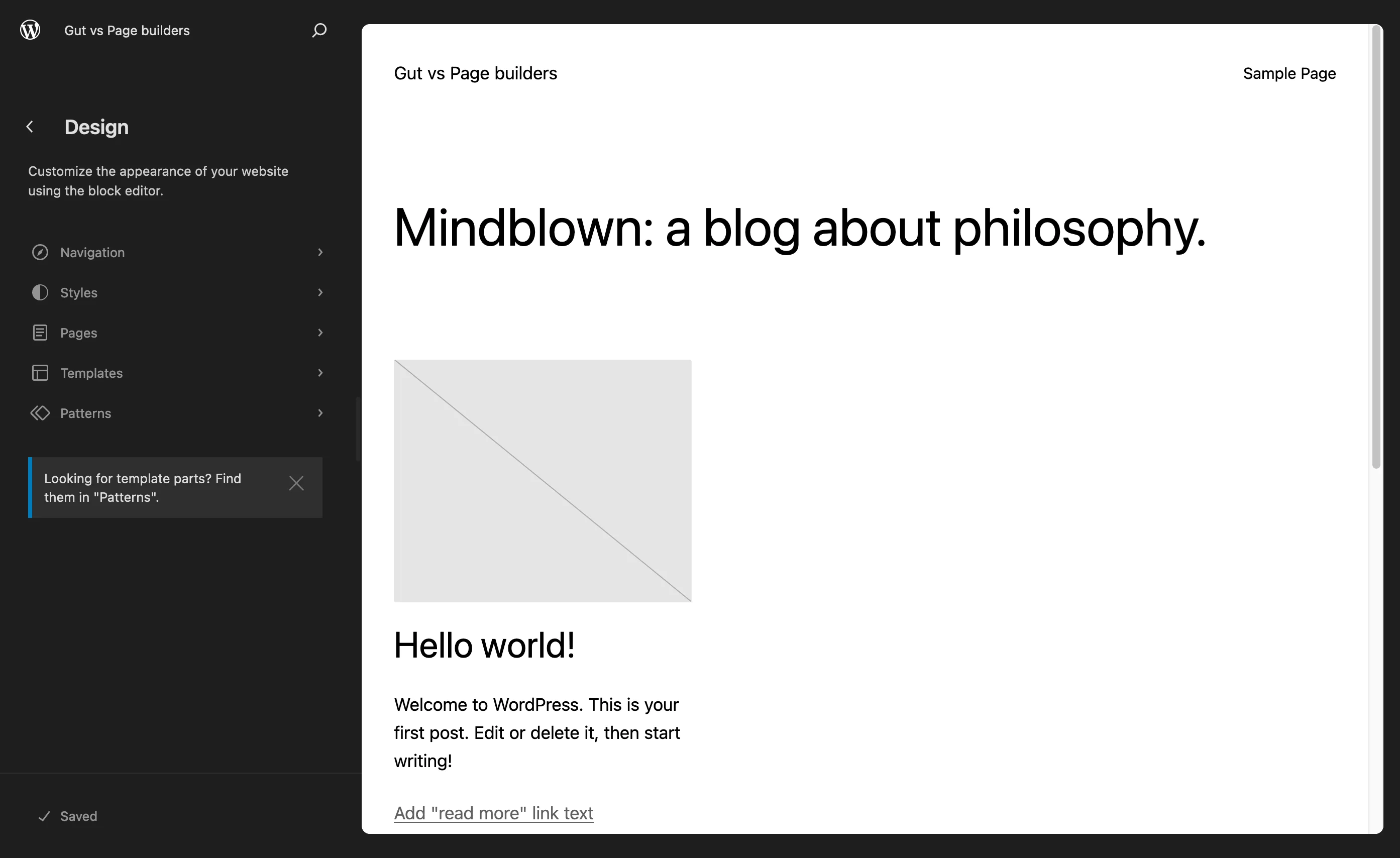
Task: Expand the Styles panel options
Action: [x=320, y=292]
